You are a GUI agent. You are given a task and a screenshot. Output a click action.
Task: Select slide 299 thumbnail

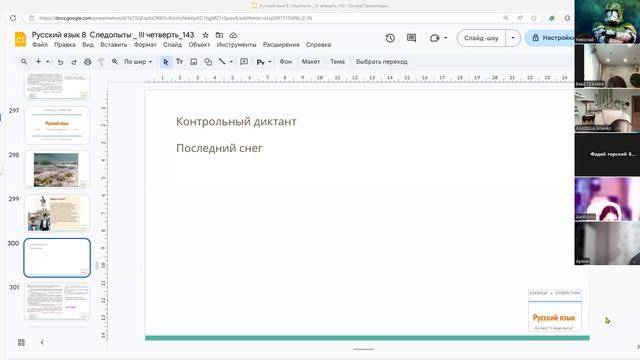tap(57, 213)
